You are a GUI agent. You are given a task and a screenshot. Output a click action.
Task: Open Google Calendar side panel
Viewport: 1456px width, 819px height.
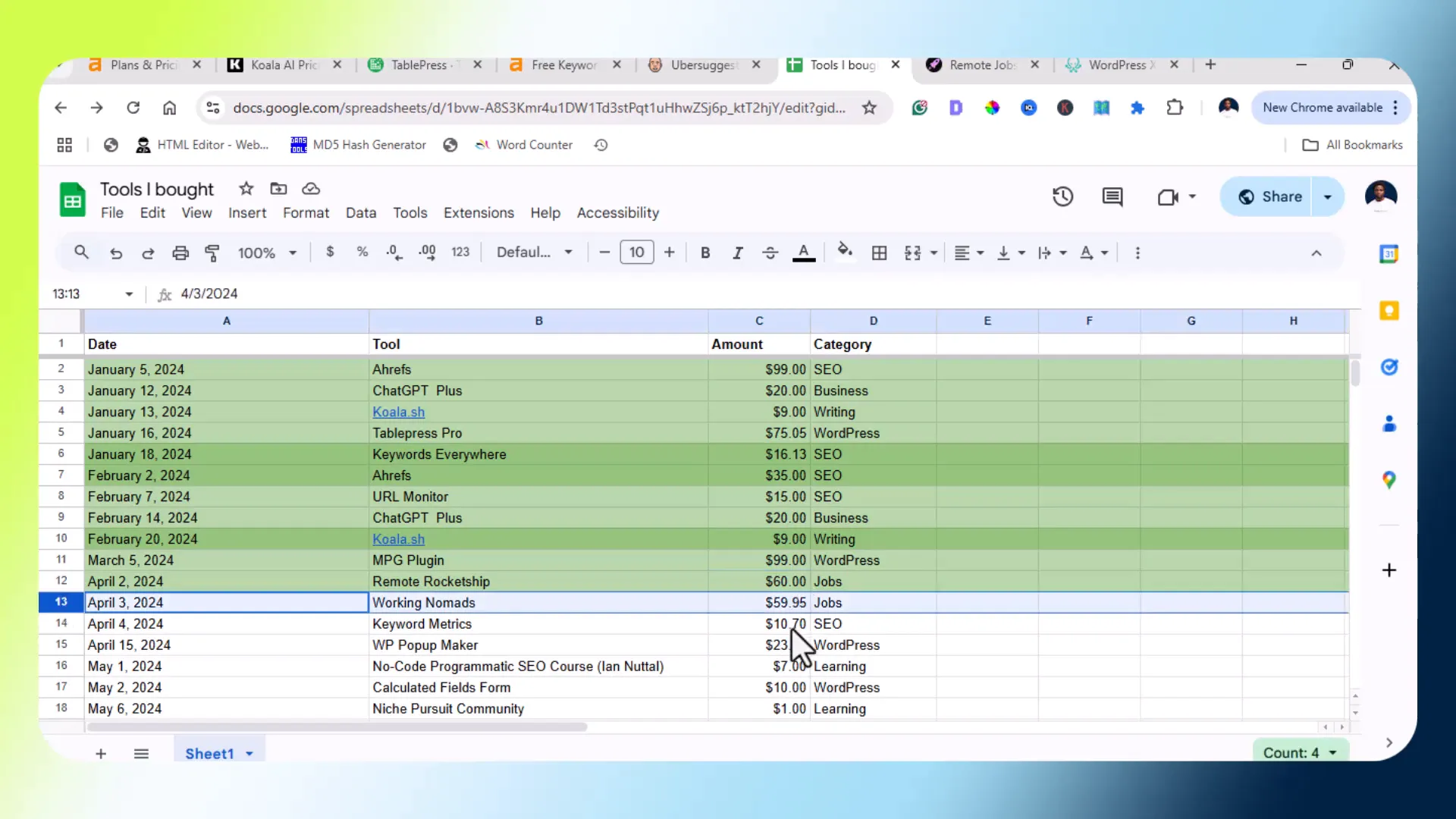(1389, 254)
